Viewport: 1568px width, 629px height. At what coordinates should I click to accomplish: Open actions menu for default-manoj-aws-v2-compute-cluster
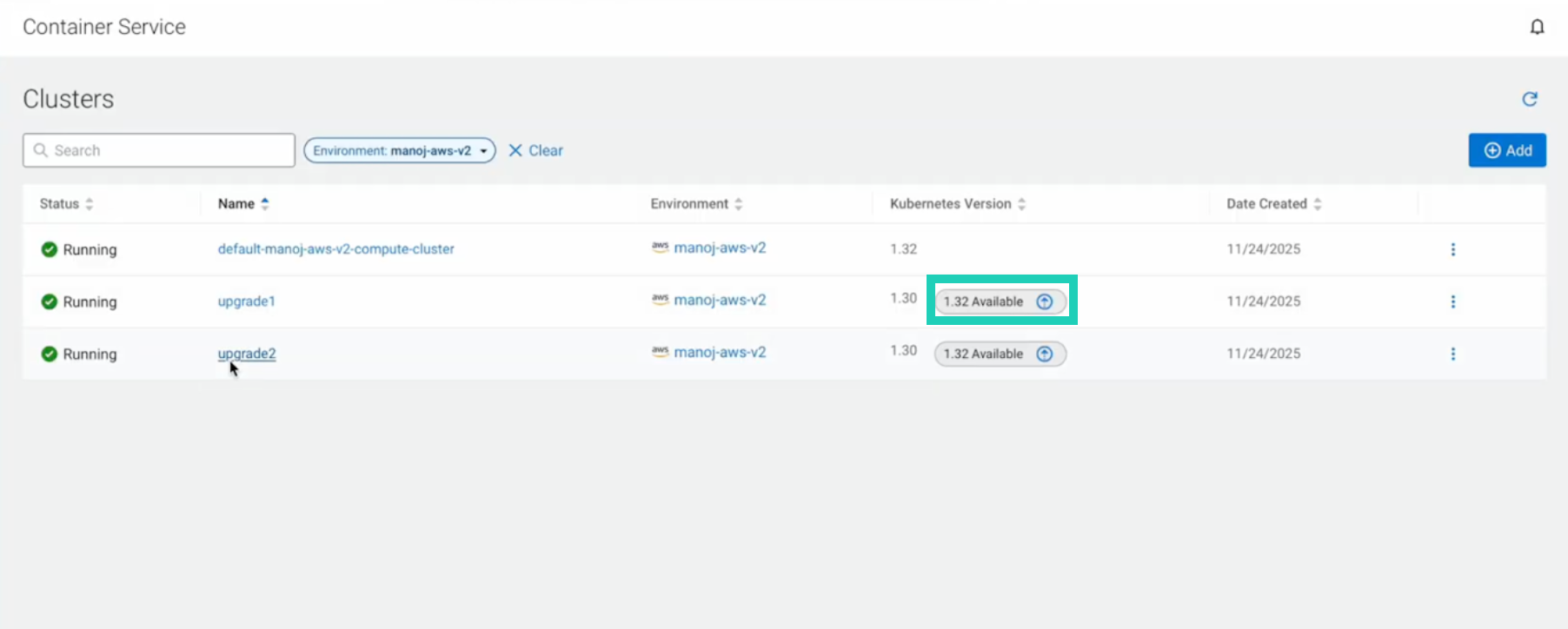pos(1452,249)
